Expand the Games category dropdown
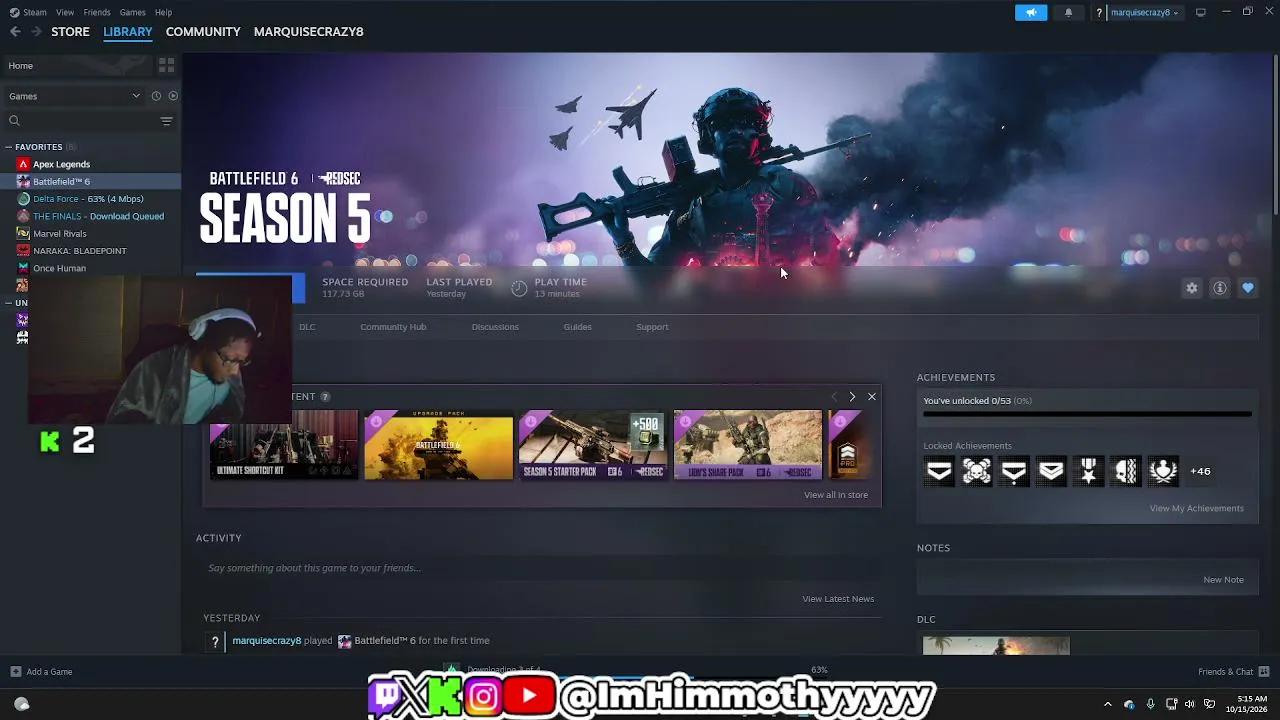1280x720 pixels. click(x=75, y=96)
